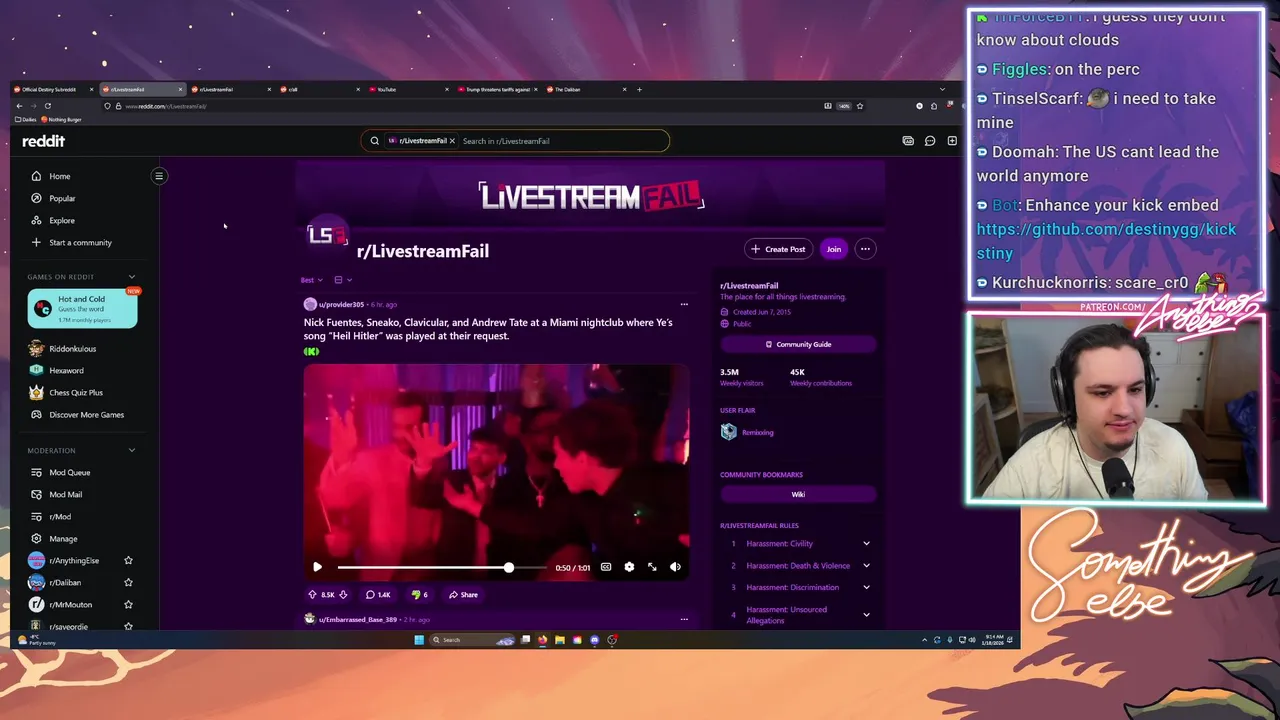This screenshot has width=1280, height=720.
Task: Favorite r/AnythingElse with star
Action: coord(128,561)
